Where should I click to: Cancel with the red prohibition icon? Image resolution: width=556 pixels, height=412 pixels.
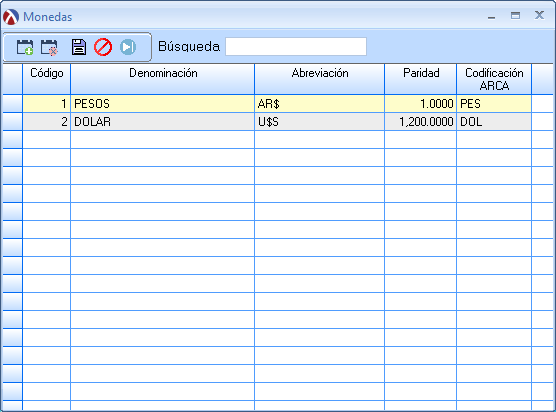pyautogui.click(x=103, y=47)
